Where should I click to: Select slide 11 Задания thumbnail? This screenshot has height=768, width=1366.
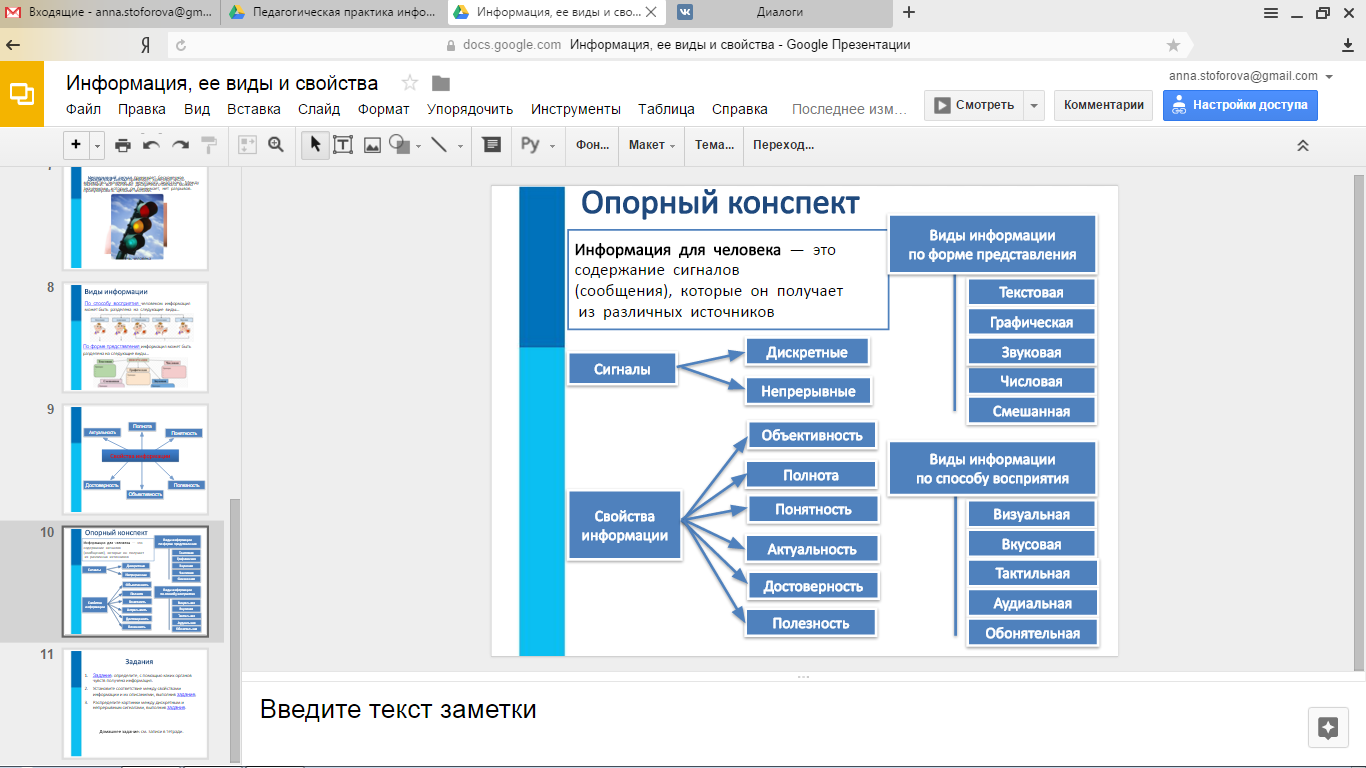pyautogui.click(x=135, y=704)
